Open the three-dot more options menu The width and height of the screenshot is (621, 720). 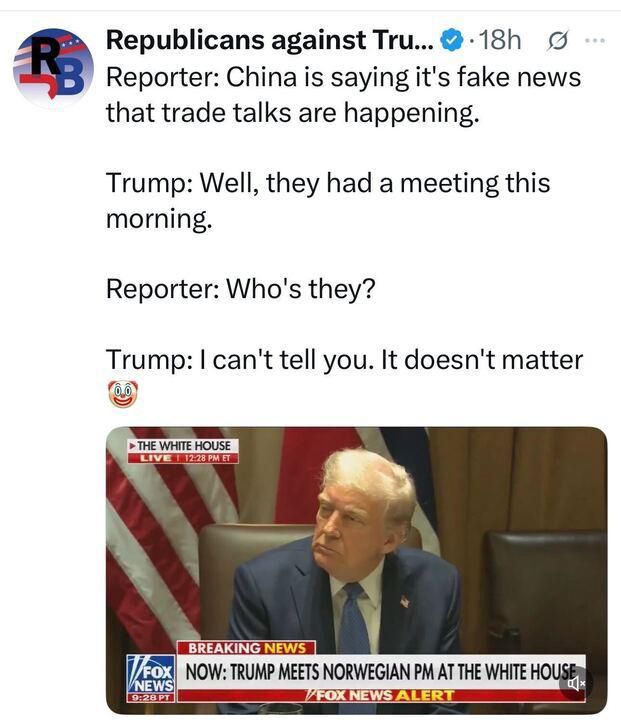(595, 41)
